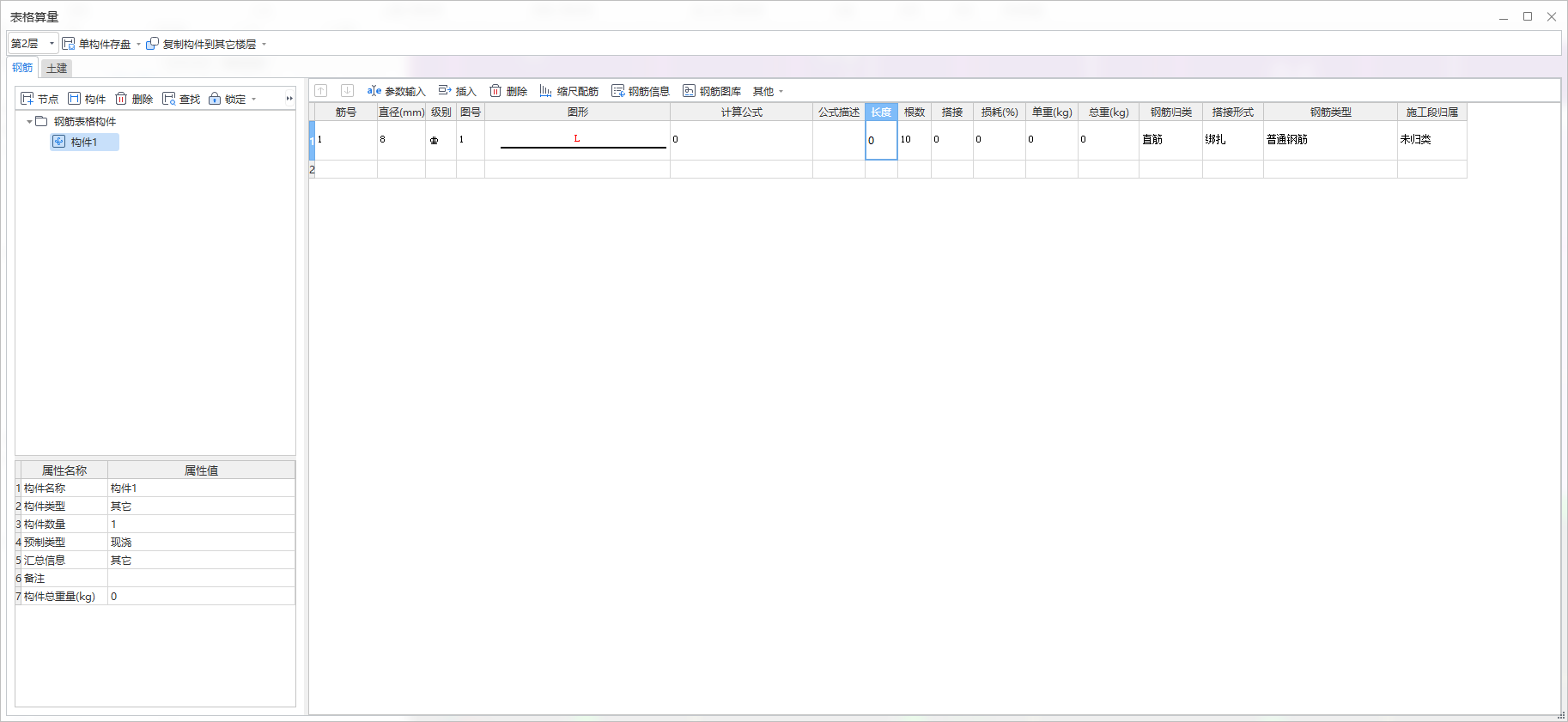Click 删除 in the component tree toolbar

134,99
